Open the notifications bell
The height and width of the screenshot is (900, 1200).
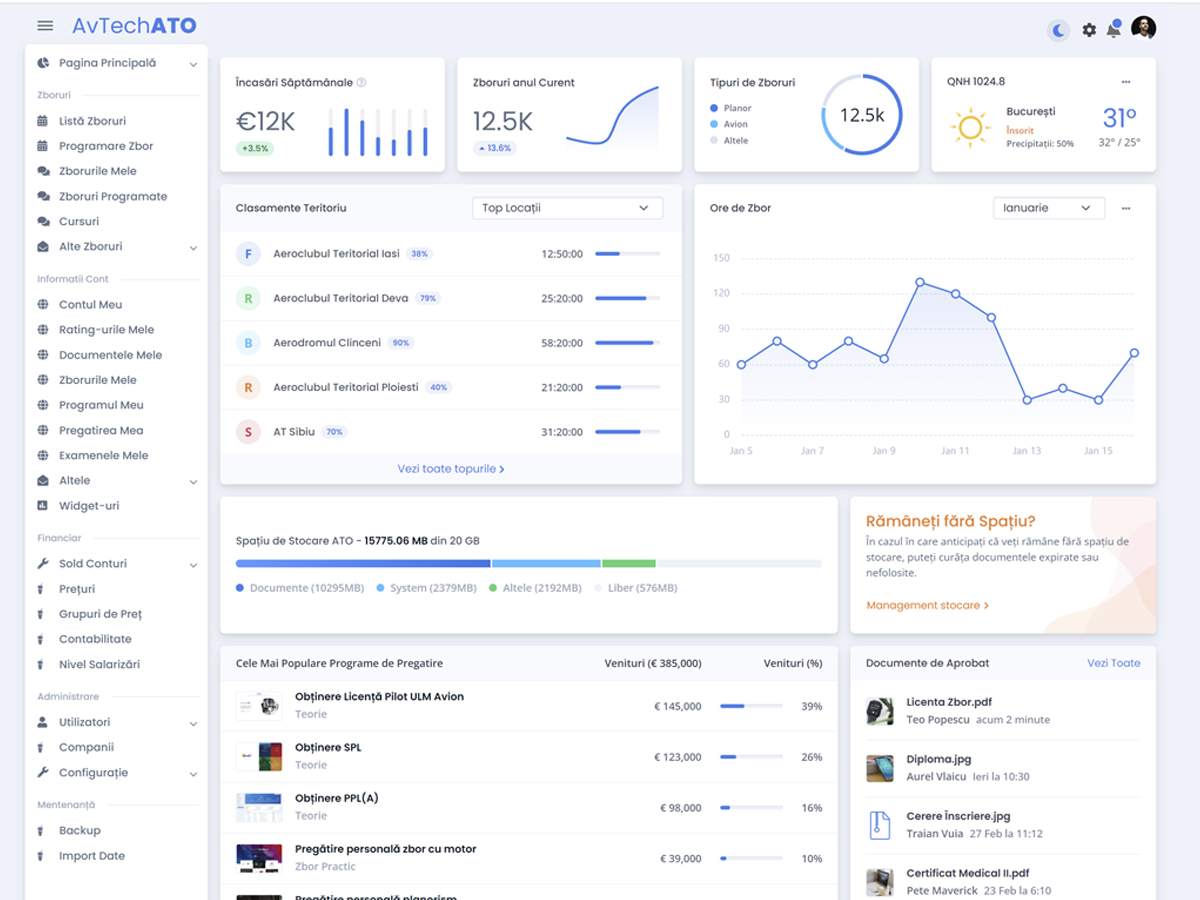coord(1113,30)
